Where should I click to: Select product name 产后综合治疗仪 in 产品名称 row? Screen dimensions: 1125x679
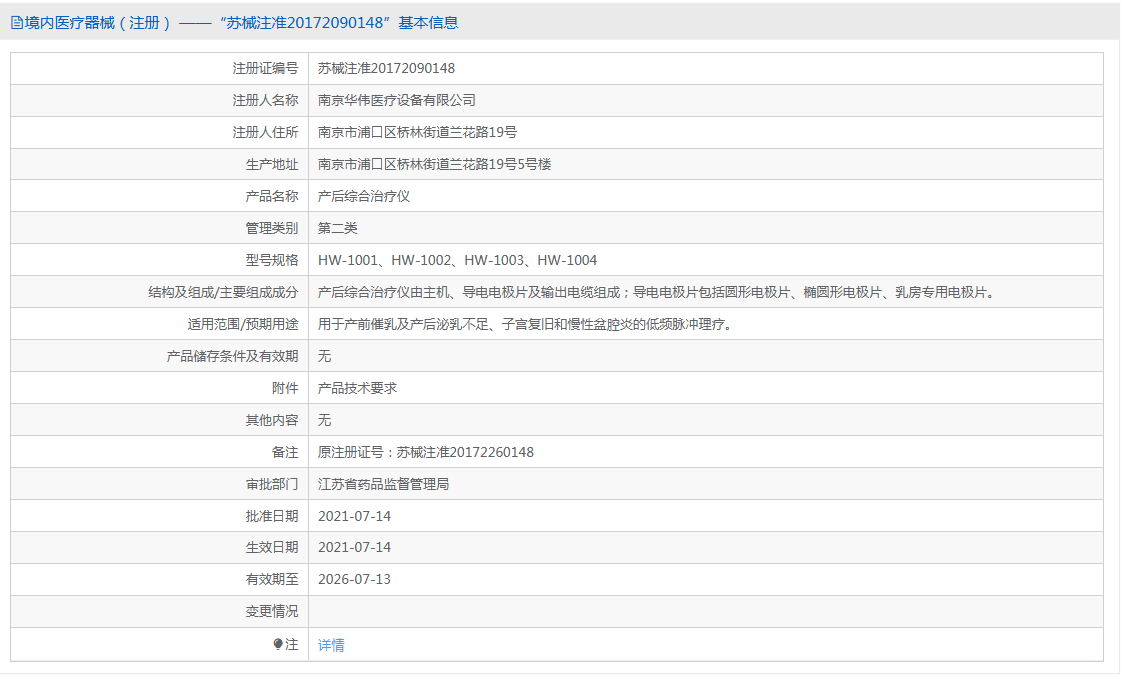(x=364, y=196)
